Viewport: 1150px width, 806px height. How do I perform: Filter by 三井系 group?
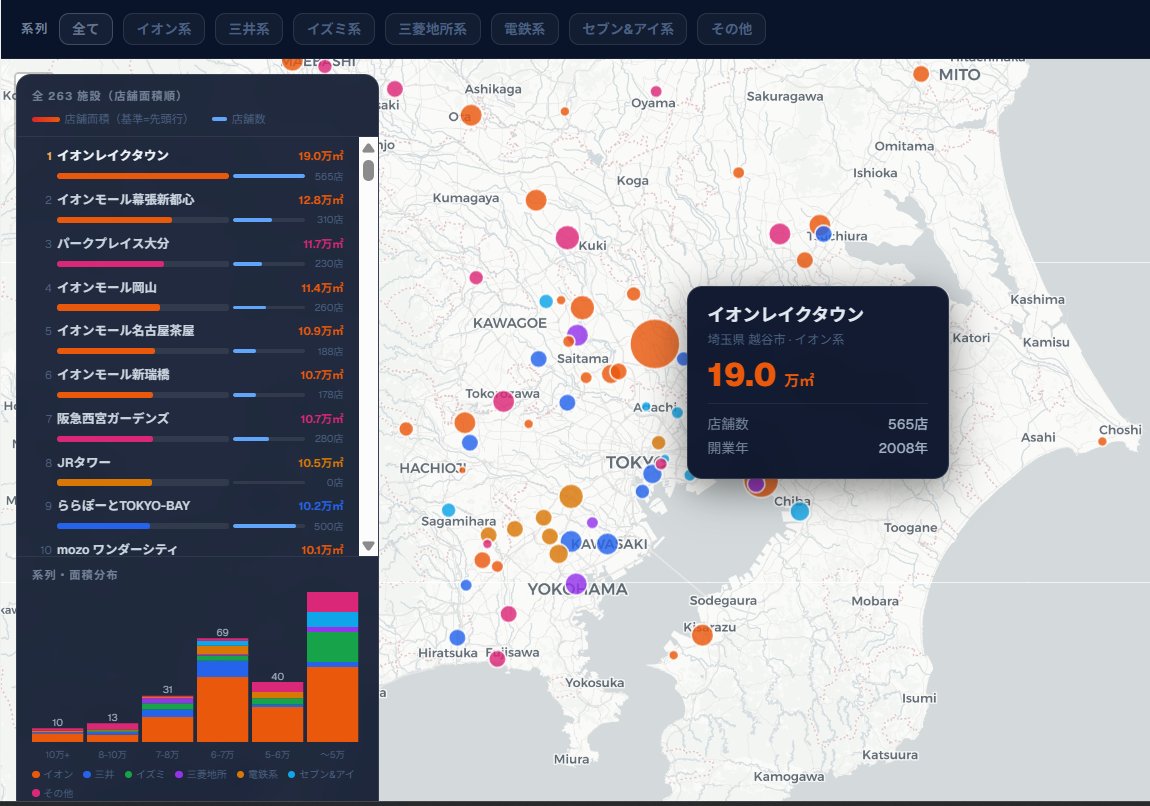249,29
